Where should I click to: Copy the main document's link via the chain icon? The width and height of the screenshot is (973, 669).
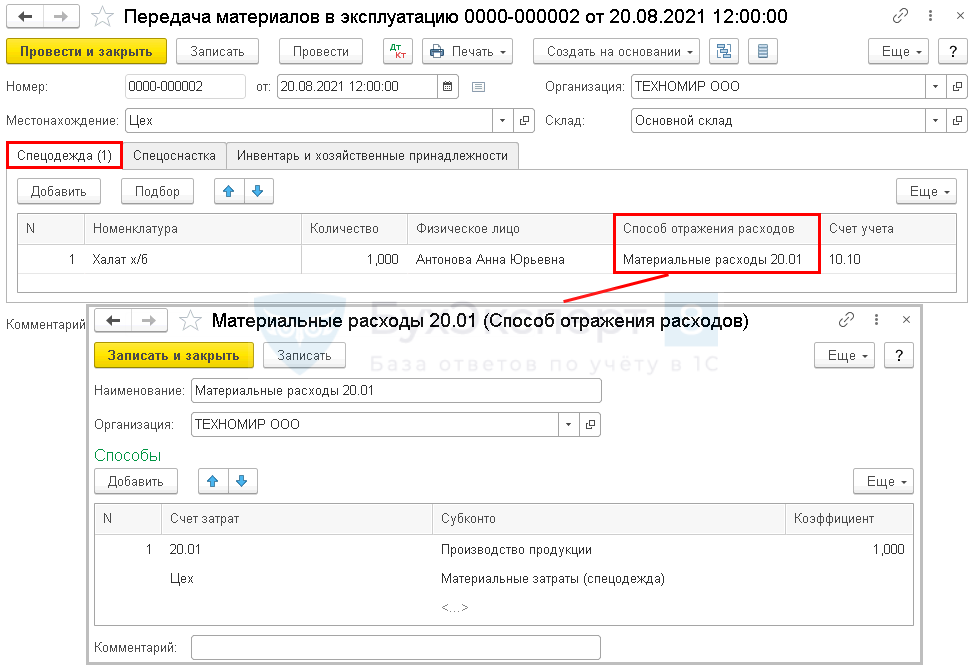coord(900,16)
